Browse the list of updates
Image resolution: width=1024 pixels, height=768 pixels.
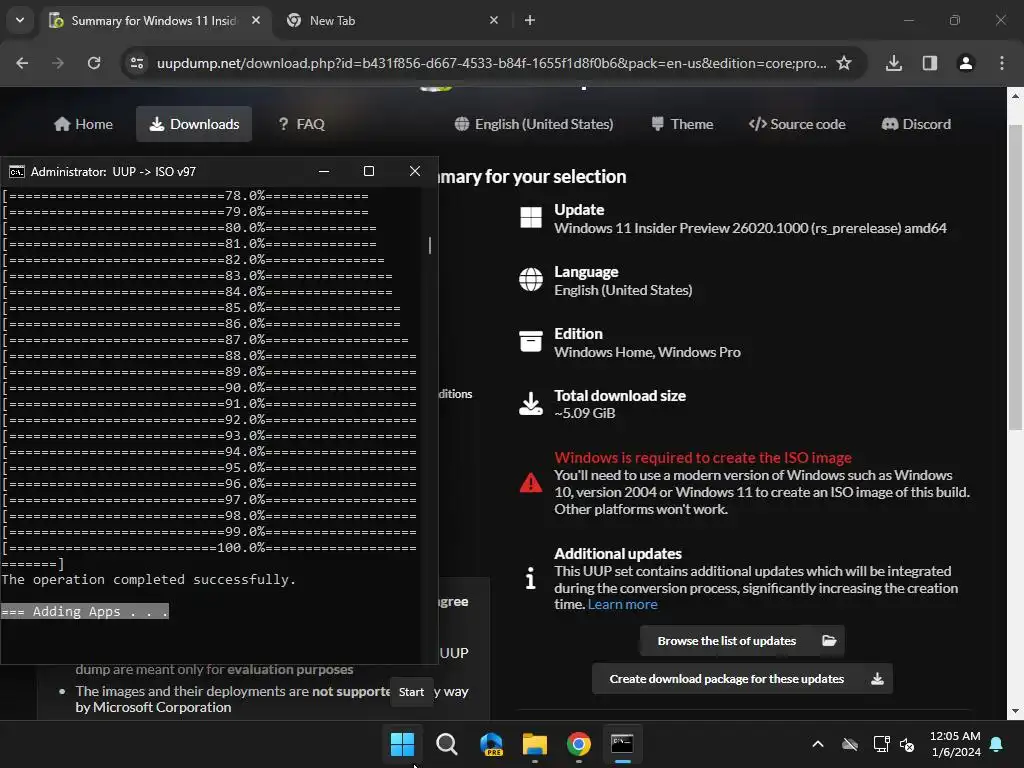(742, 641)
